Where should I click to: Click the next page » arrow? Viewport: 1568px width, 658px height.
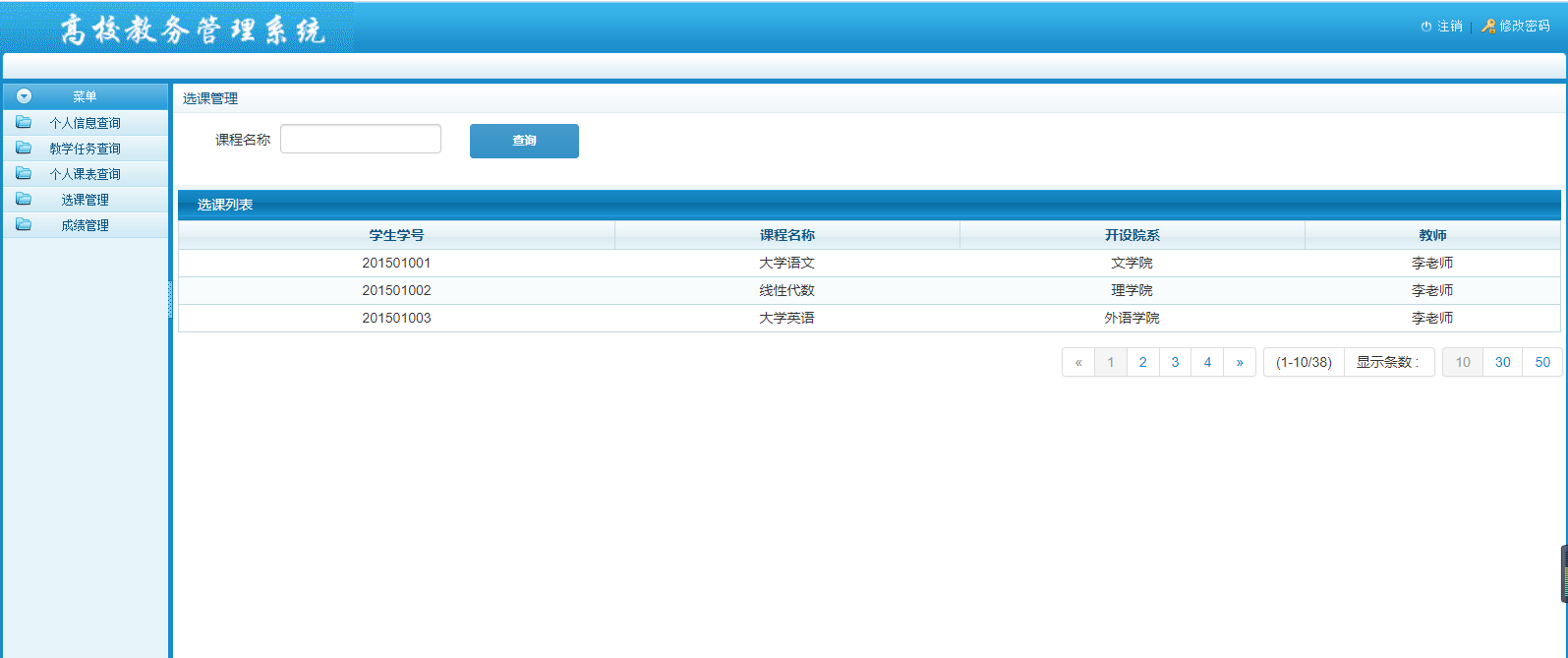coord(1240,362)
